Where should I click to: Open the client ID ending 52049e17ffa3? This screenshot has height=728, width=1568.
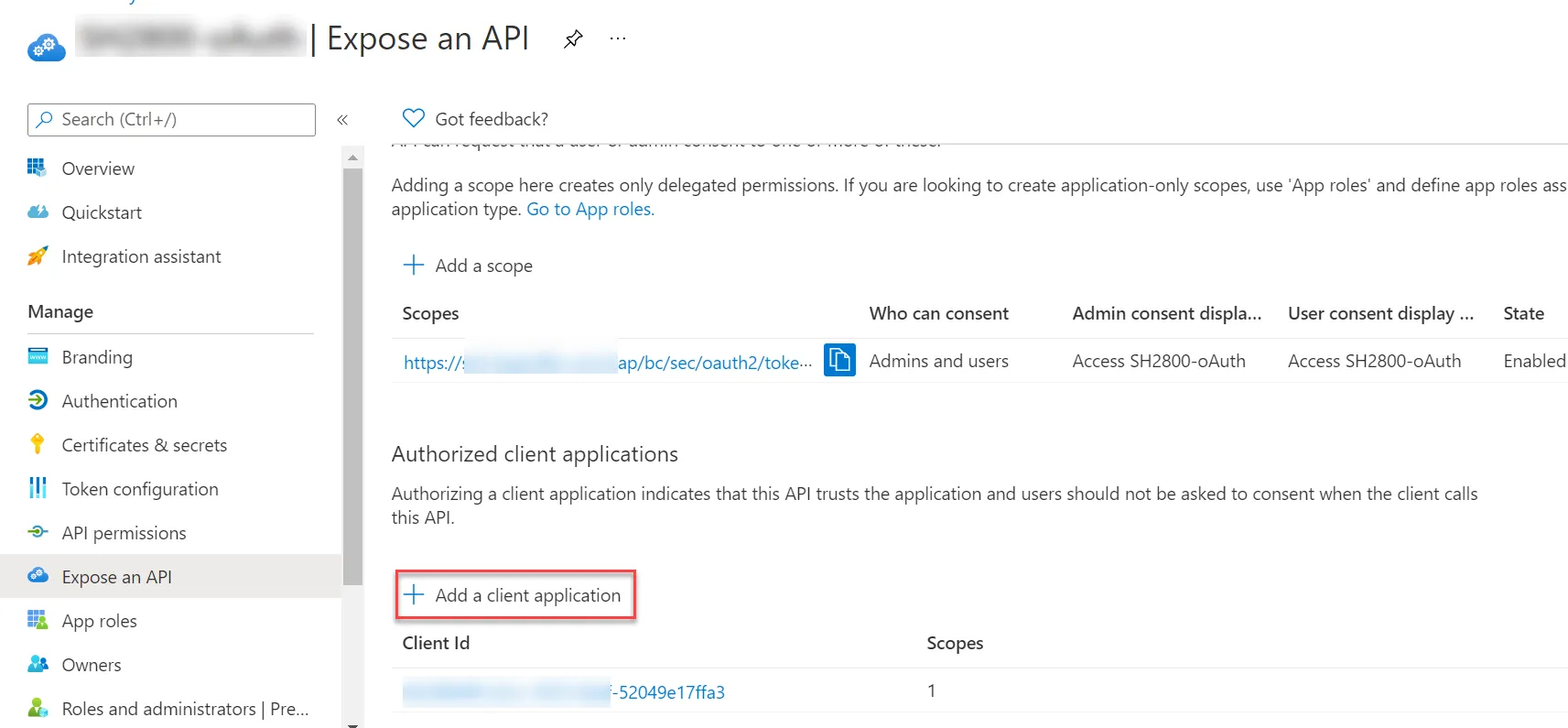pos(564,692)
